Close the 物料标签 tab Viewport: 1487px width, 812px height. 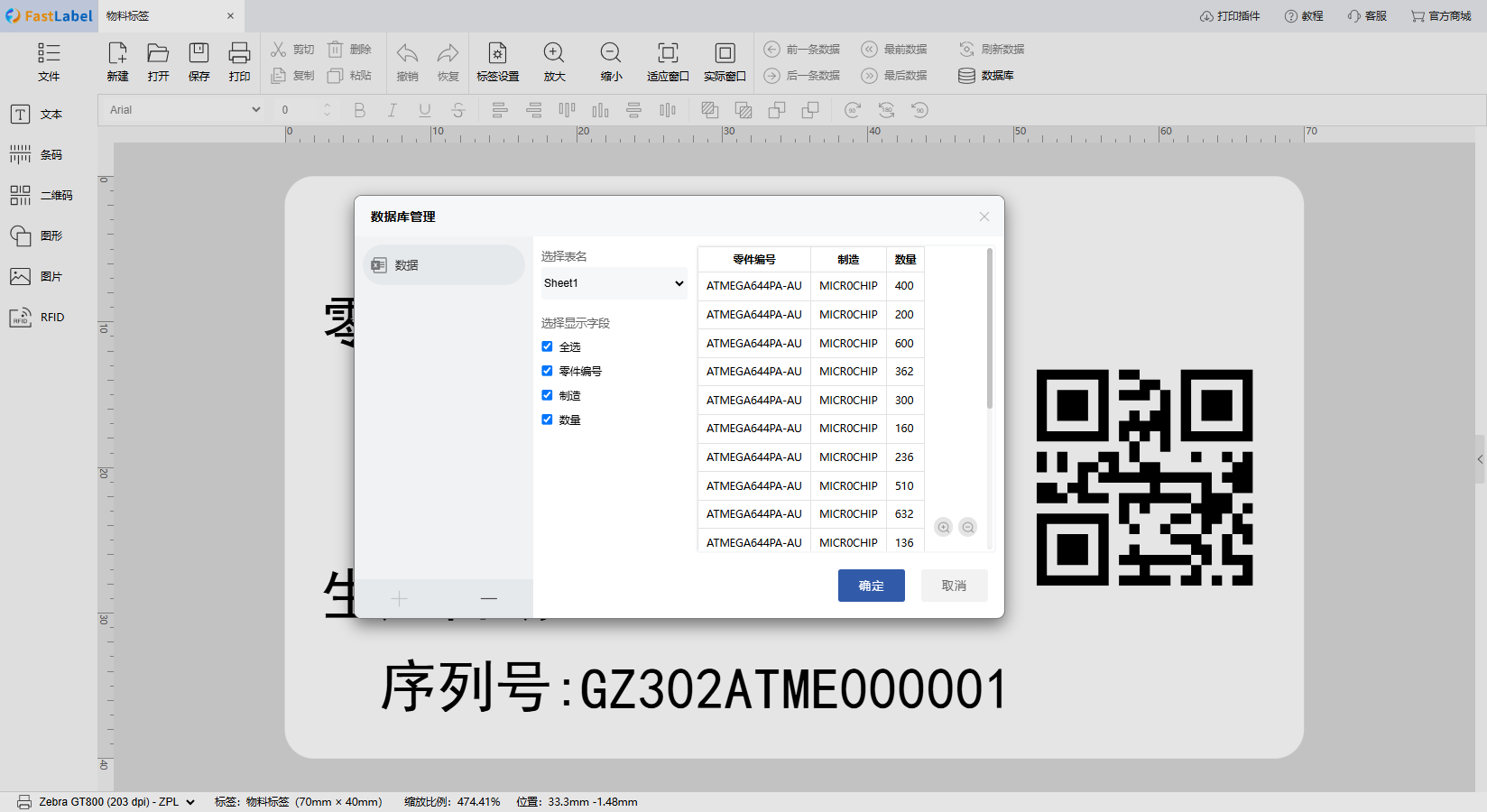click(x=230, y=16)
